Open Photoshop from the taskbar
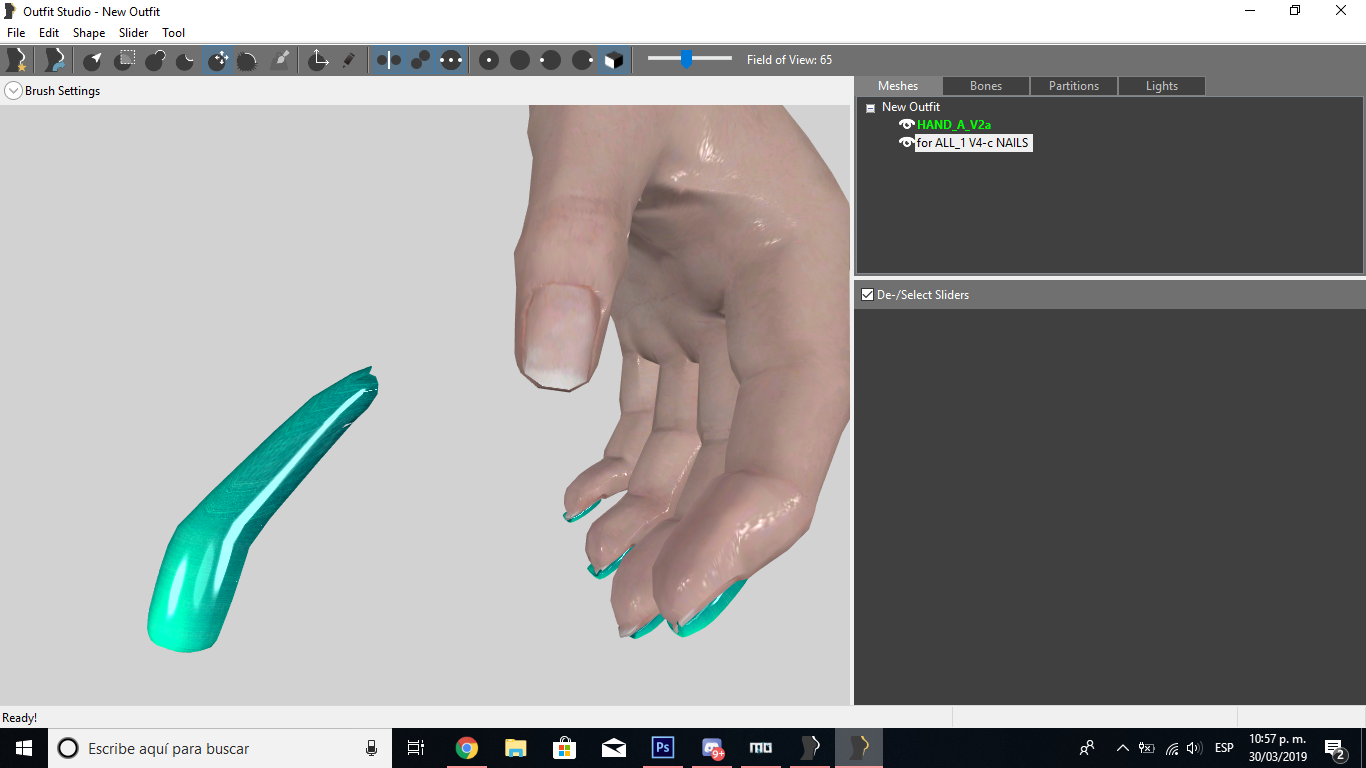Image resolution: width=1366 pixels, height=768 pixels. point(662,748)
